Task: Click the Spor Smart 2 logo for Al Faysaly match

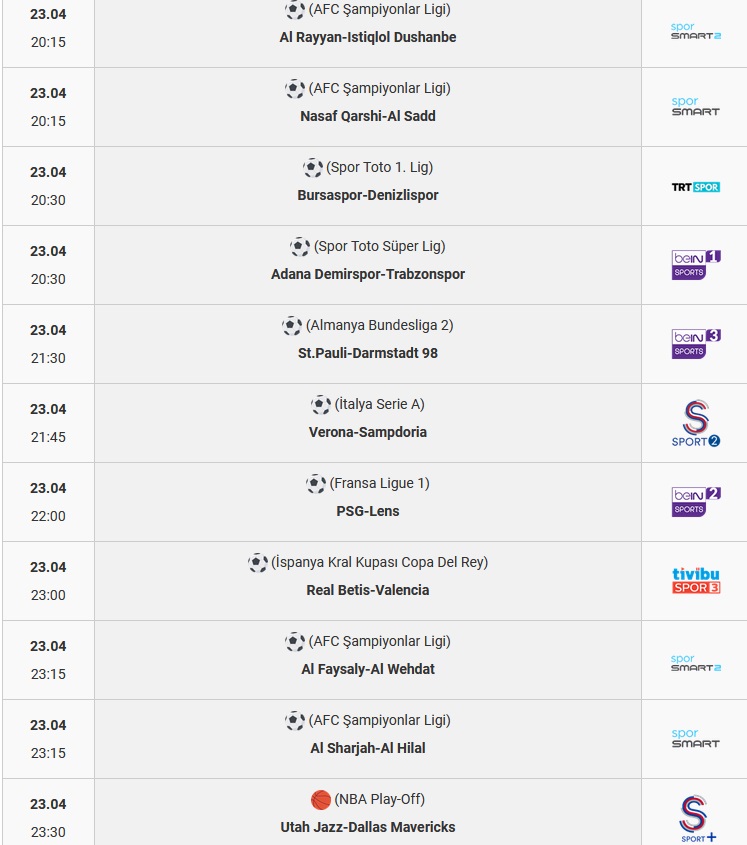Action: coord(695,663)
